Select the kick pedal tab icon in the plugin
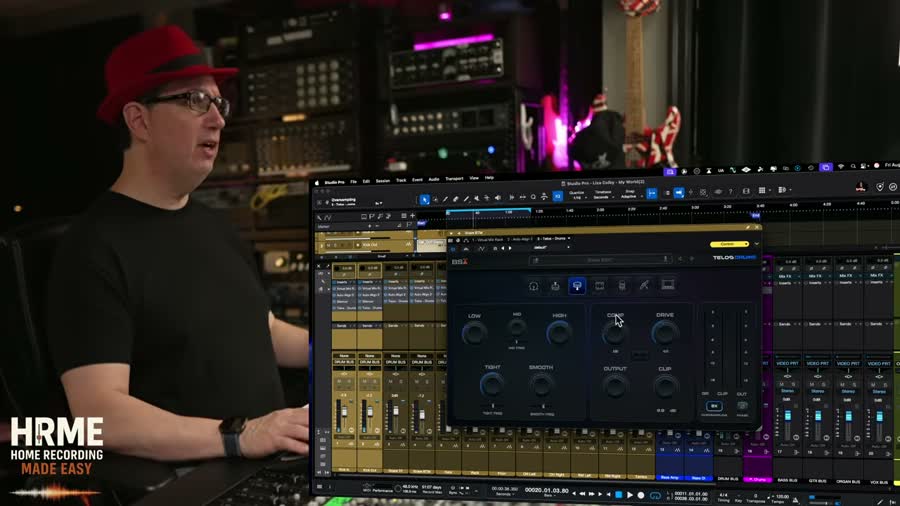This screenshot has height=506, width=900. (555, 286)
